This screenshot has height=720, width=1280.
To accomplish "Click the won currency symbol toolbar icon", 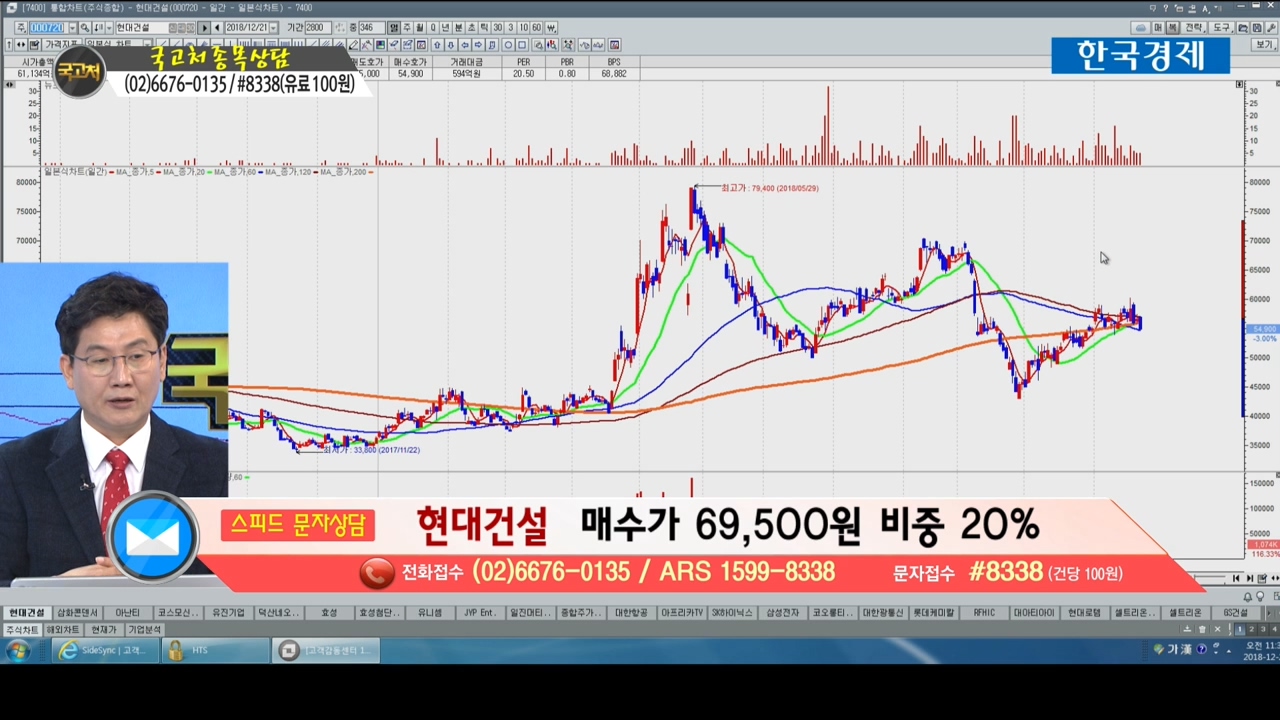I will (x=551, y=28).
